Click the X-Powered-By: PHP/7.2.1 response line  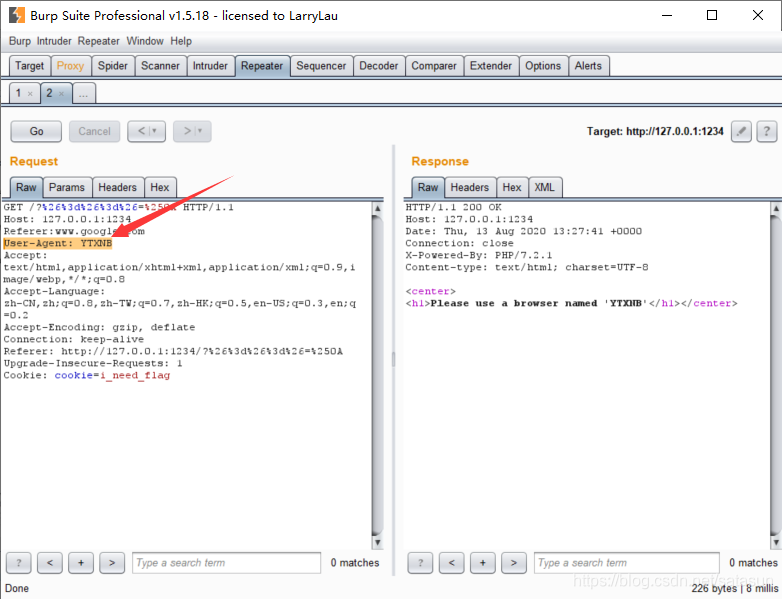point(479,255)
